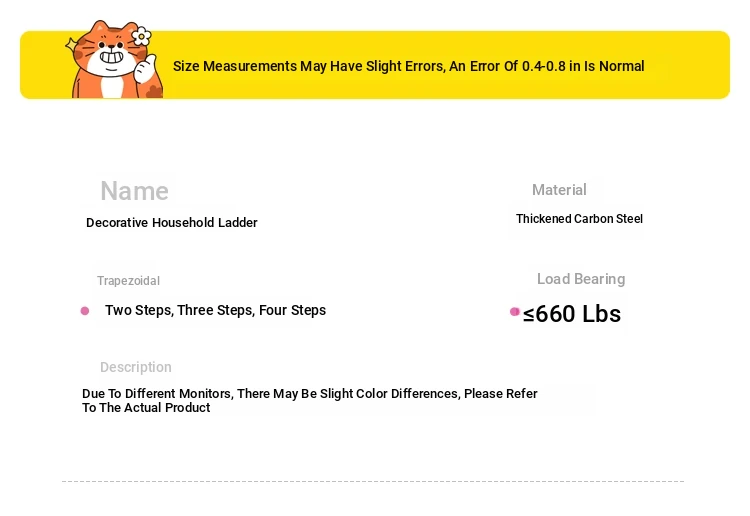Click the Name heading

pyautogui.click(x=134, y=191)
